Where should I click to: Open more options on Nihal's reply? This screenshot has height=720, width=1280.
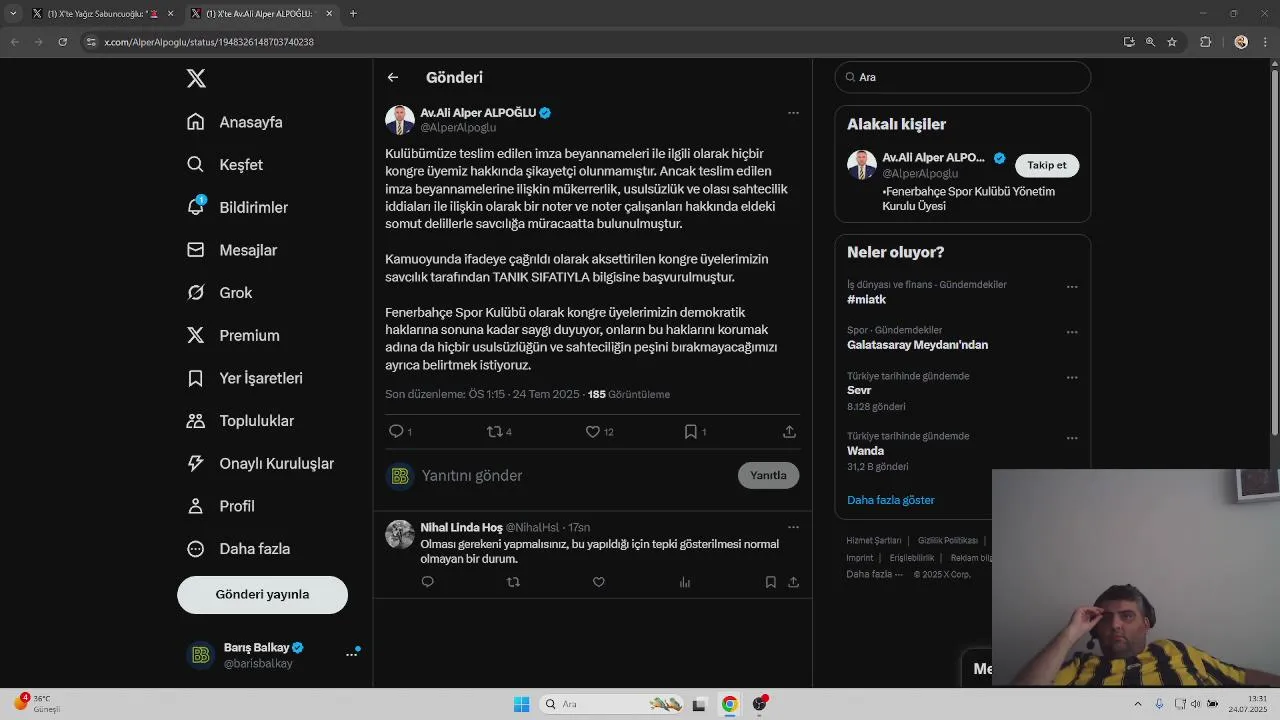793,527
